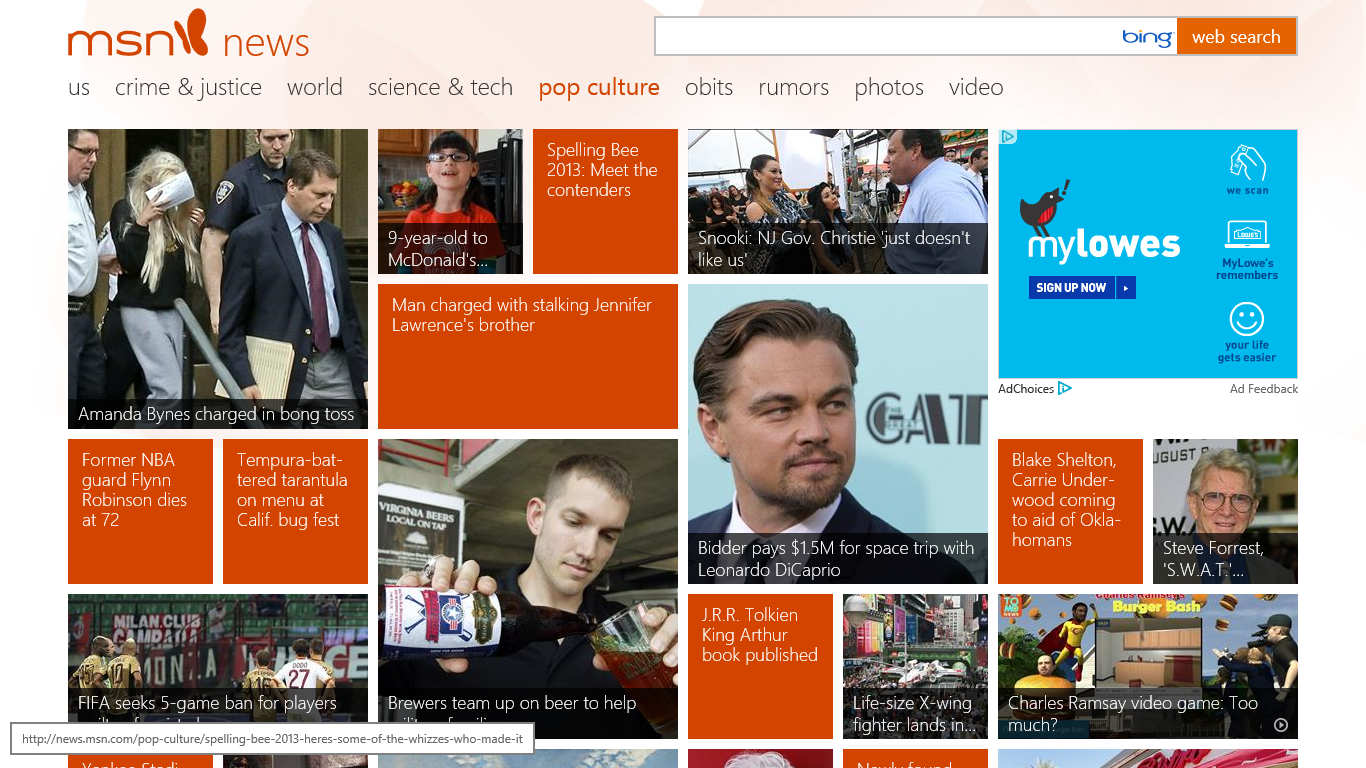Image resolution: width=1366 pixels, height=768 pixels.
Task: Click the Bing logo in search bar
Action: [1146, 37]
